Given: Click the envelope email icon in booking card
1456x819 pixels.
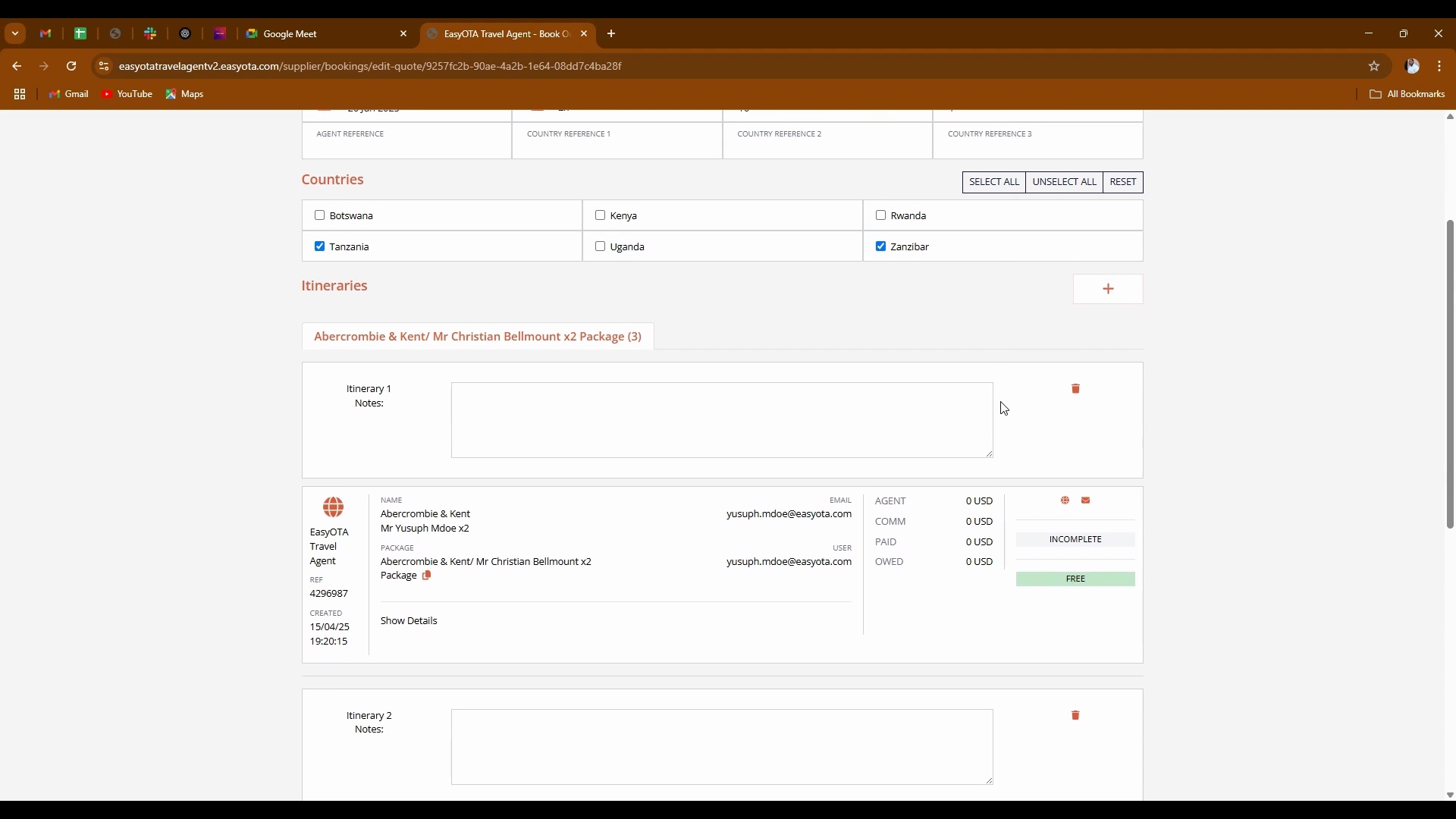Looking at the screenshot, I should coord(1086,500).
